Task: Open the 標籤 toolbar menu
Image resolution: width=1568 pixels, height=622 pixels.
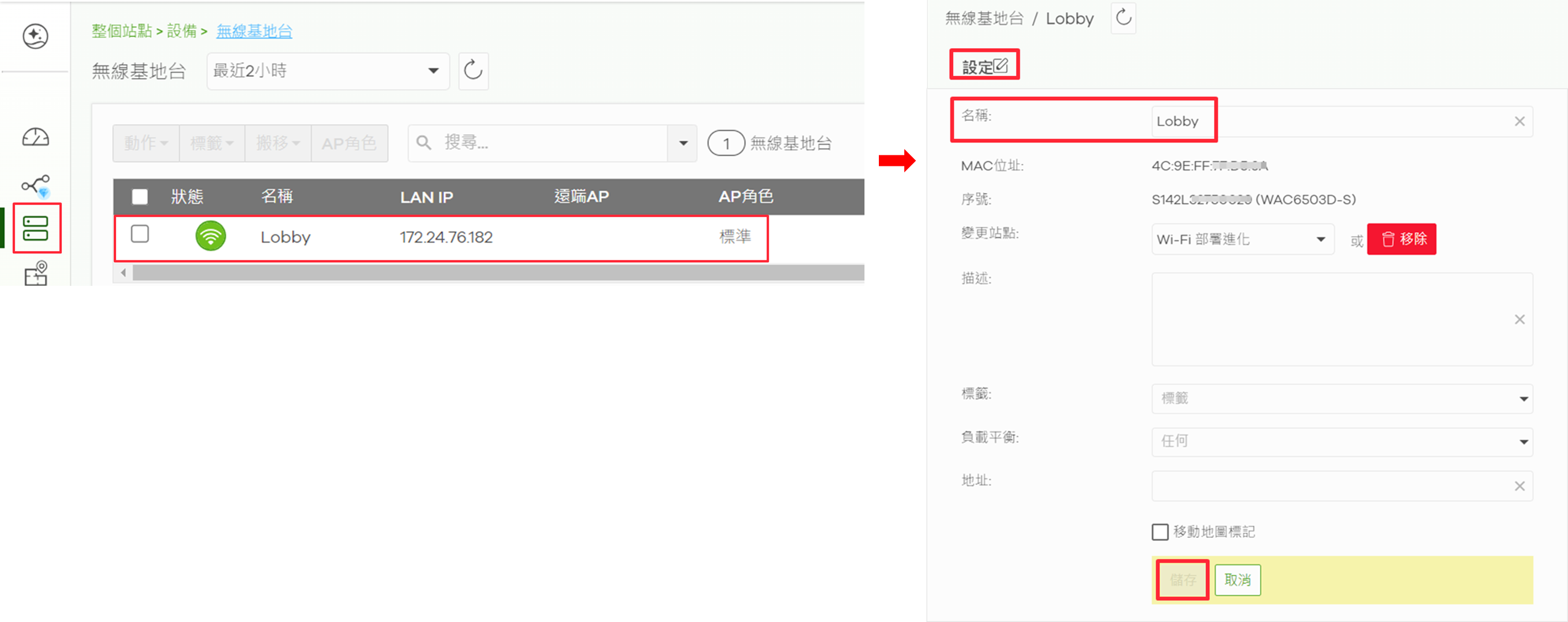Action: click(212, 143)
